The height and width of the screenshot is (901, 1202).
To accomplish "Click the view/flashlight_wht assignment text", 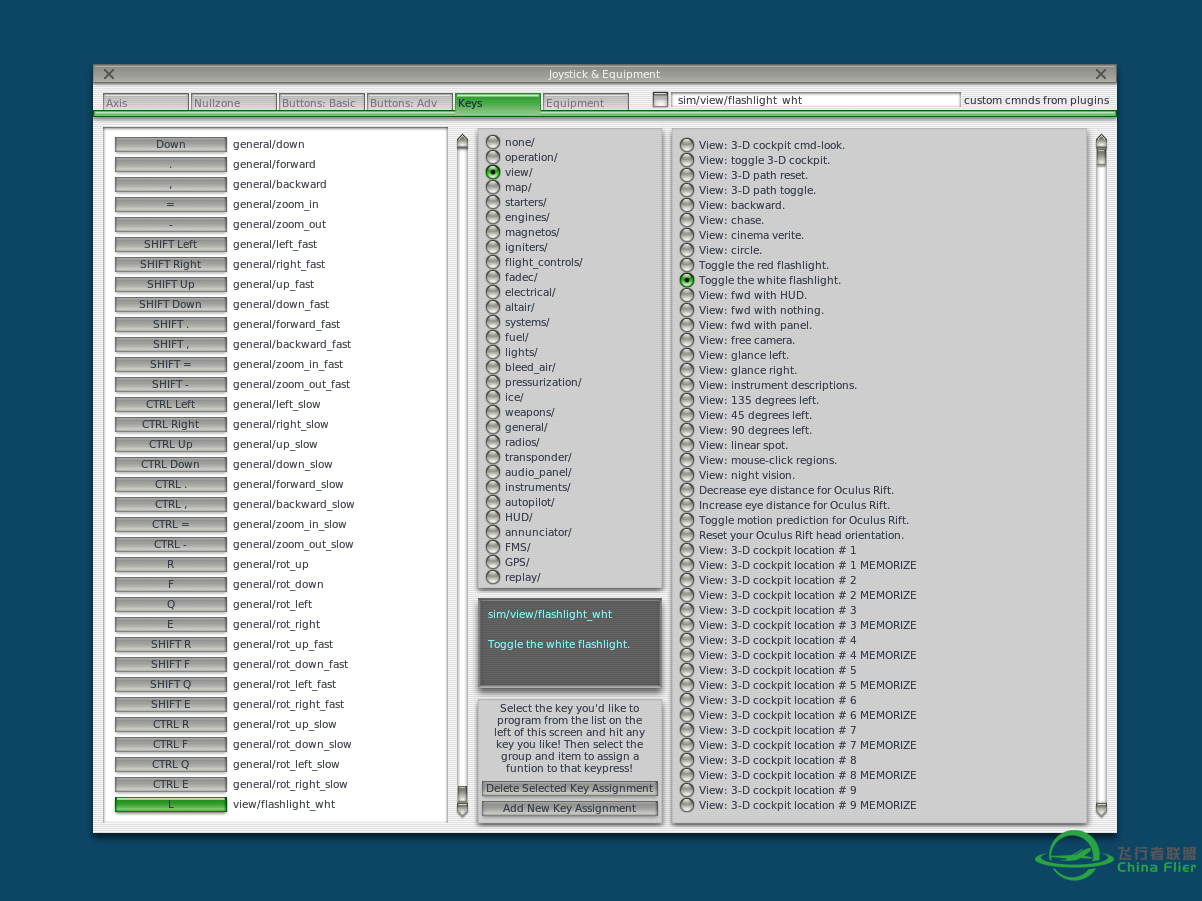I will 284,804.
